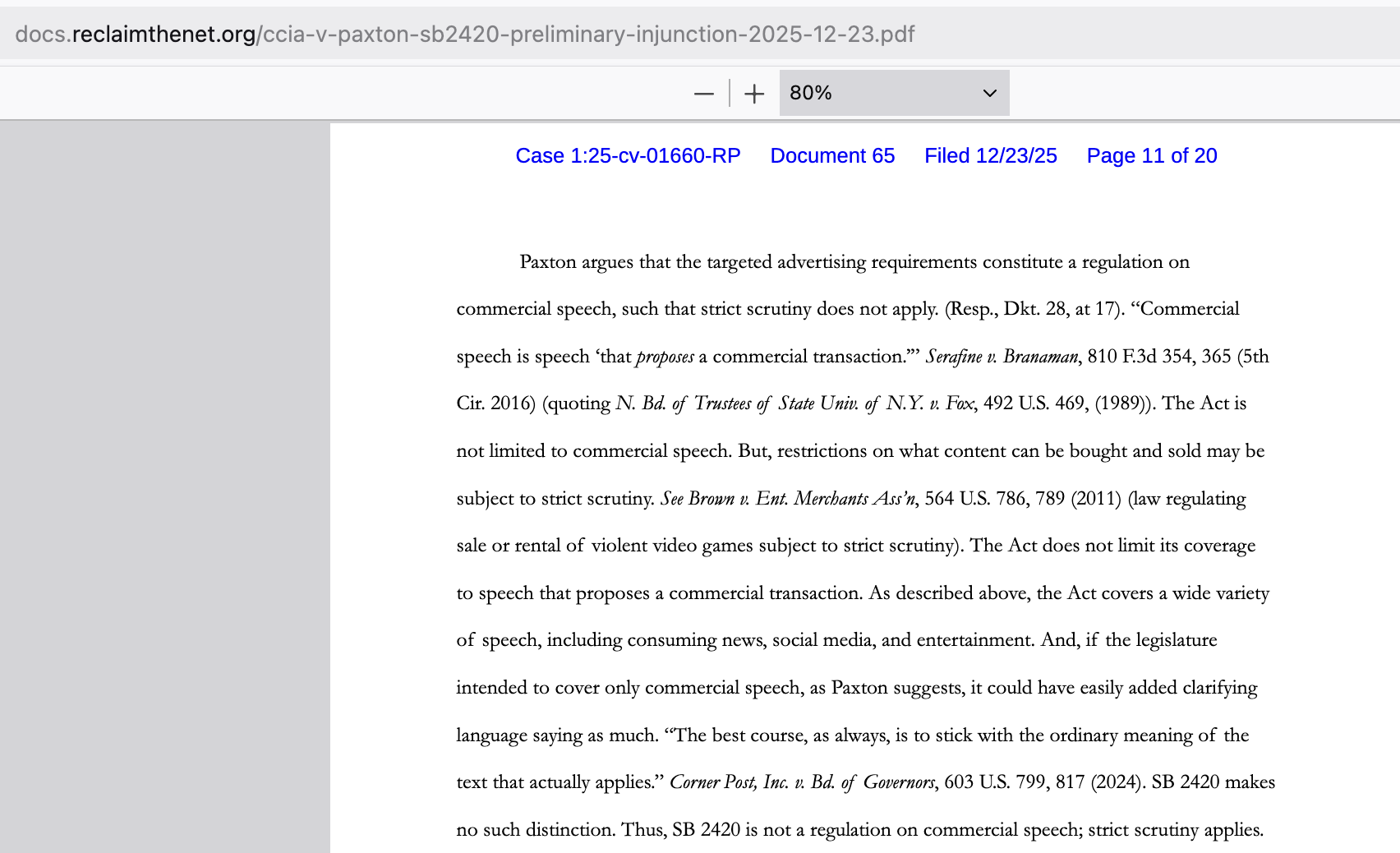Open the 'Case 1:25-cv-01660-RP' header link
1400x853 pixels.
coord(629,156)
